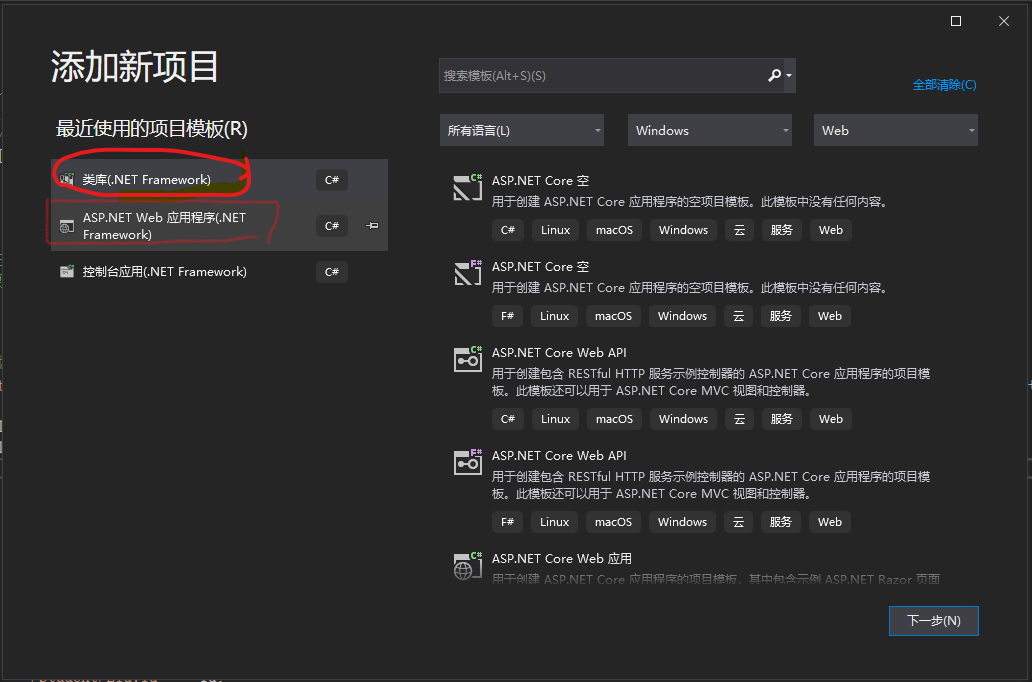This screenshot has height=682, width=1032.
Task: Click the search magnifier icon
Action: point(774,76)
